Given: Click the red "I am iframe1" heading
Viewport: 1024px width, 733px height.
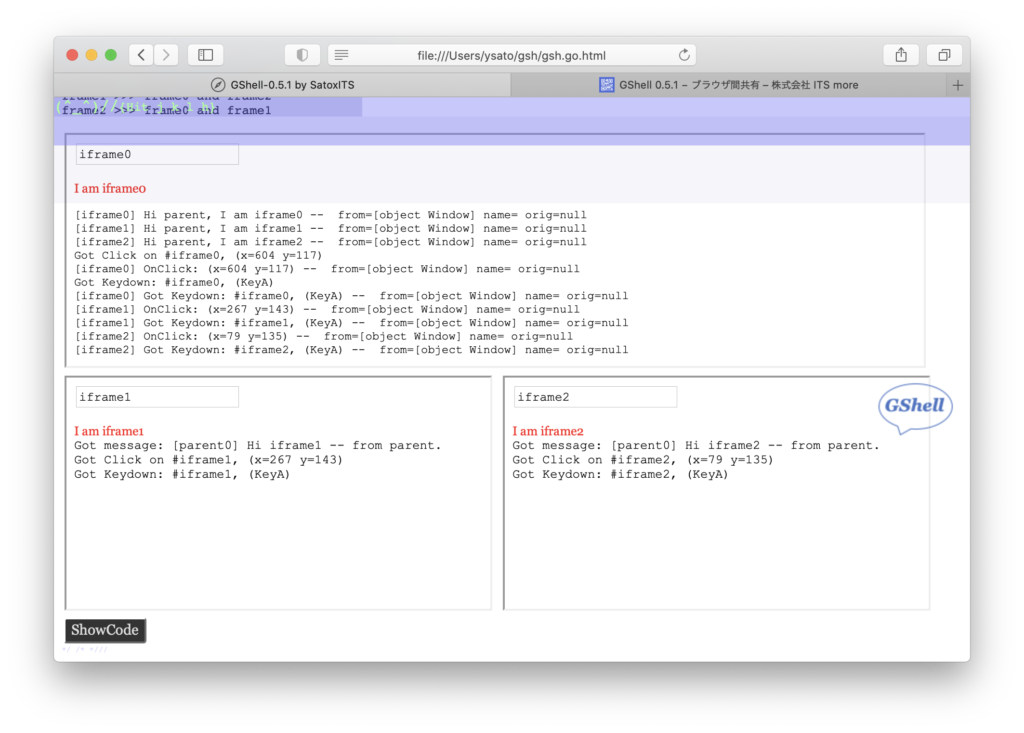Looking at the screenshot, I should (109, 431).
